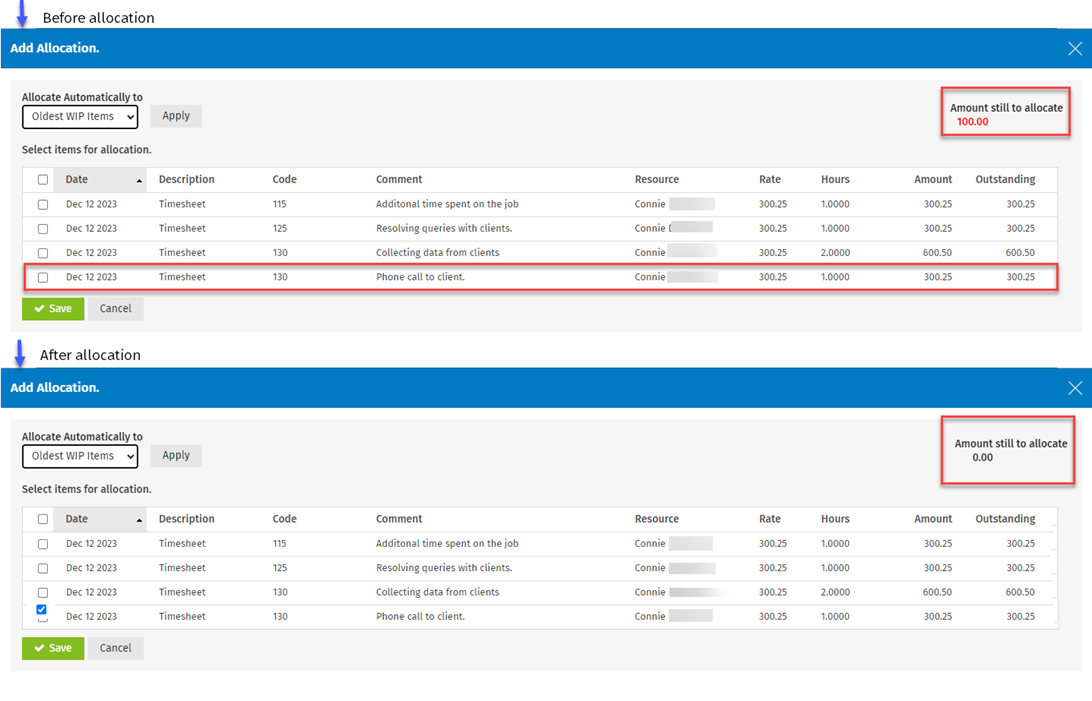
Task: Check code 125 row in After allocation table
Action: tap(43, 569)
